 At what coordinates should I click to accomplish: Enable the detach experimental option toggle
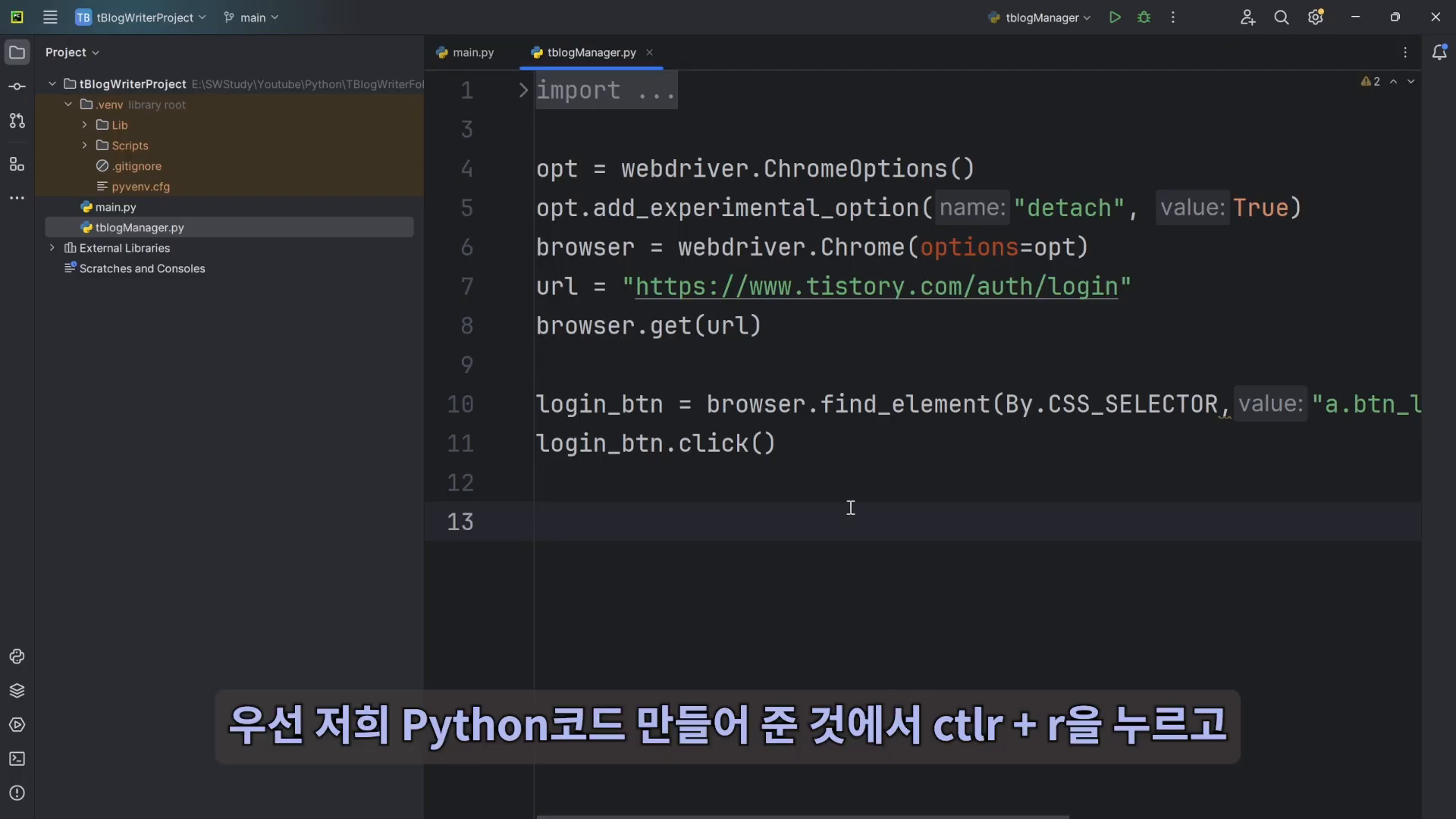1260,207
